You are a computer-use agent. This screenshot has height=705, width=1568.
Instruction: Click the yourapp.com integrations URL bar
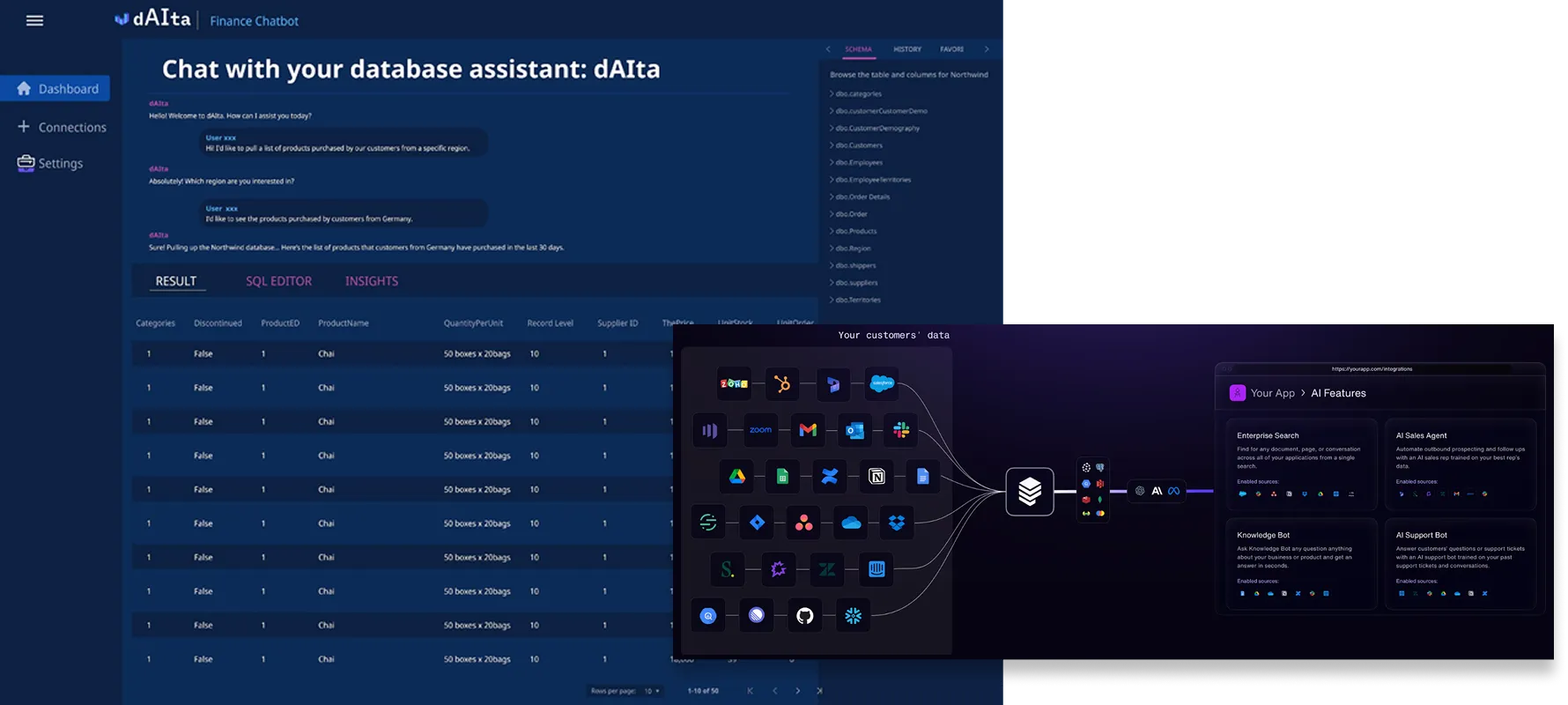point(1372,369)
